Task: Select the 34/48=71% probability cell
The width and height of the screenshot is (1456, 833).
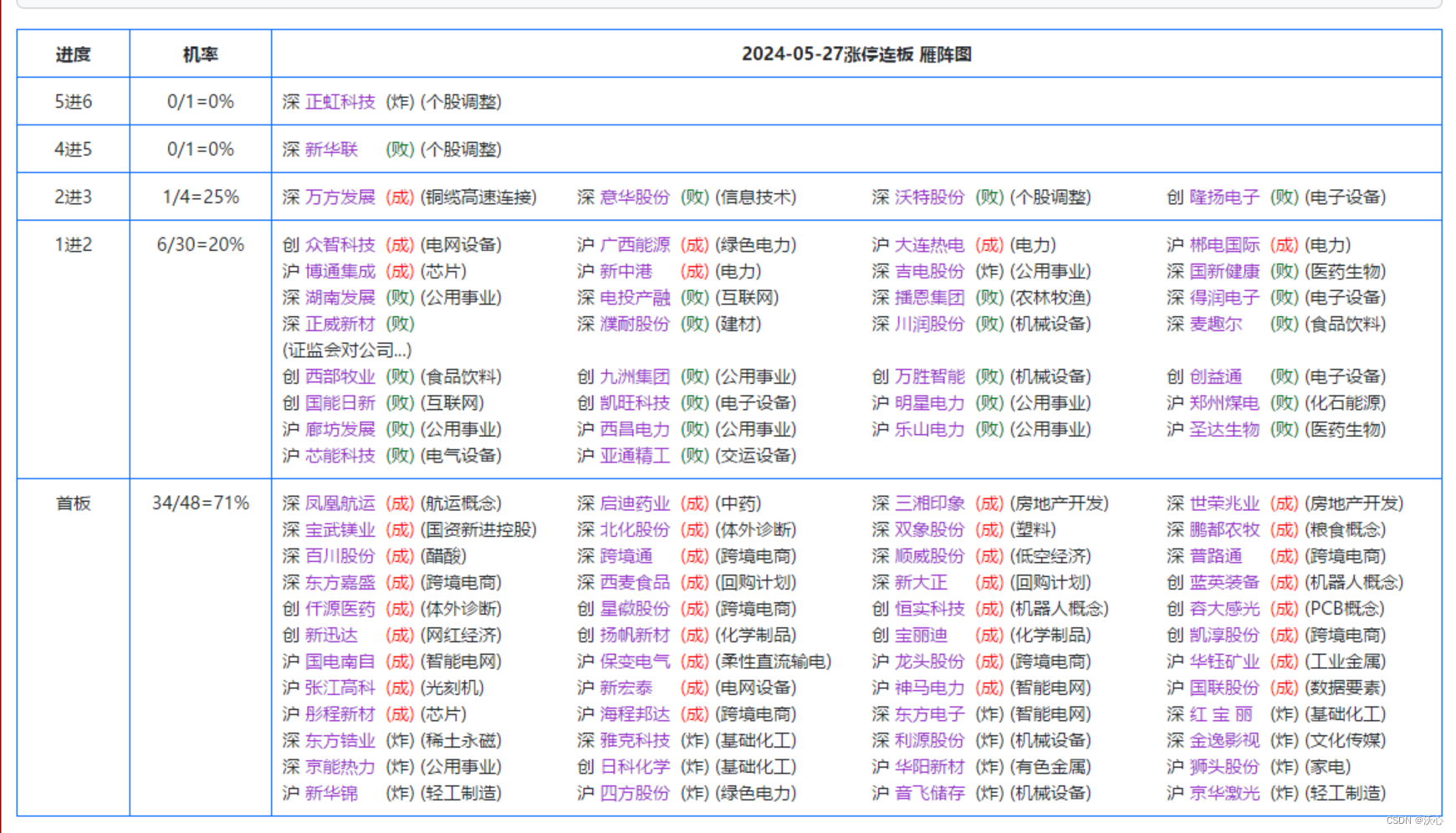Action: (201, 647)
